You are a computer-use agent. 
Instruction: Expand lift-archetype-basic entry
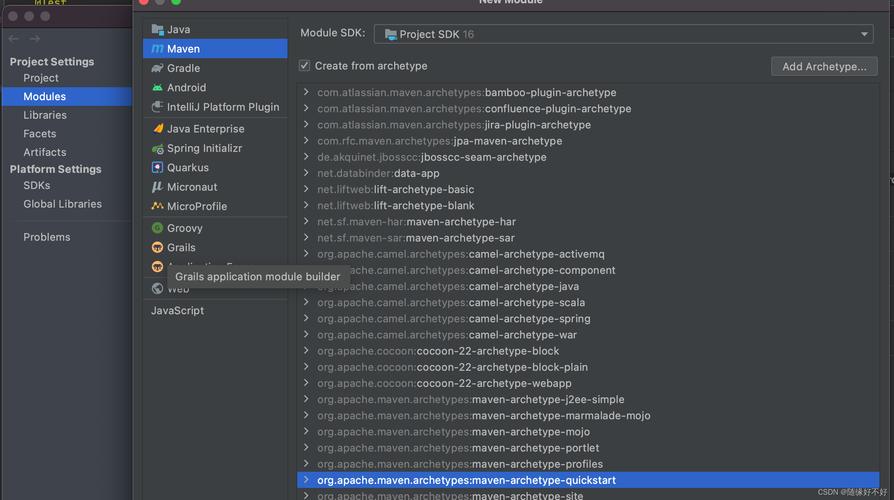click(306, 189)
